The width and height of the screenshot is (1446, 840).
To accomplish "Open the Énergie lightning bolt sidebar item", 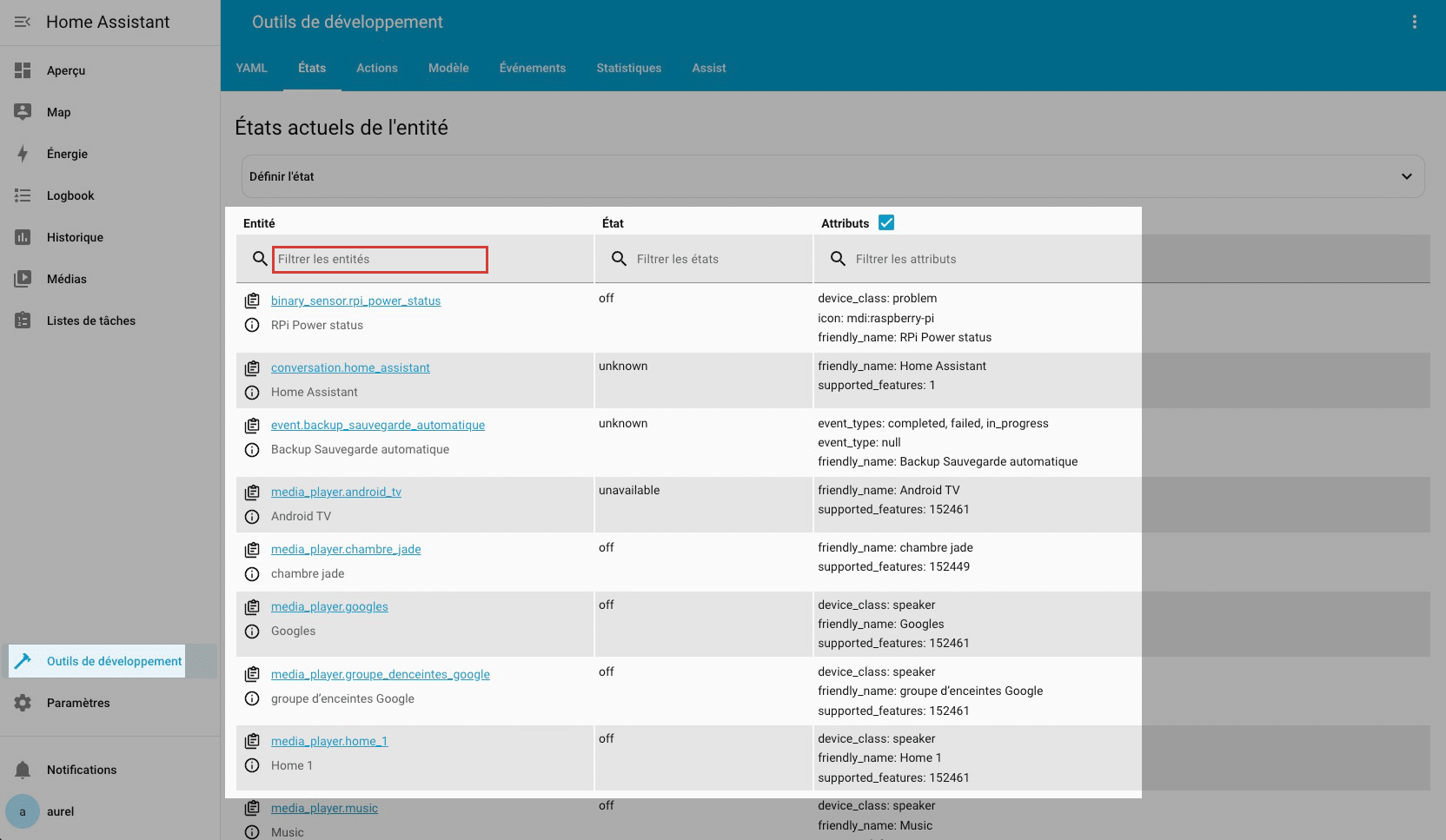I will [23, 154].
